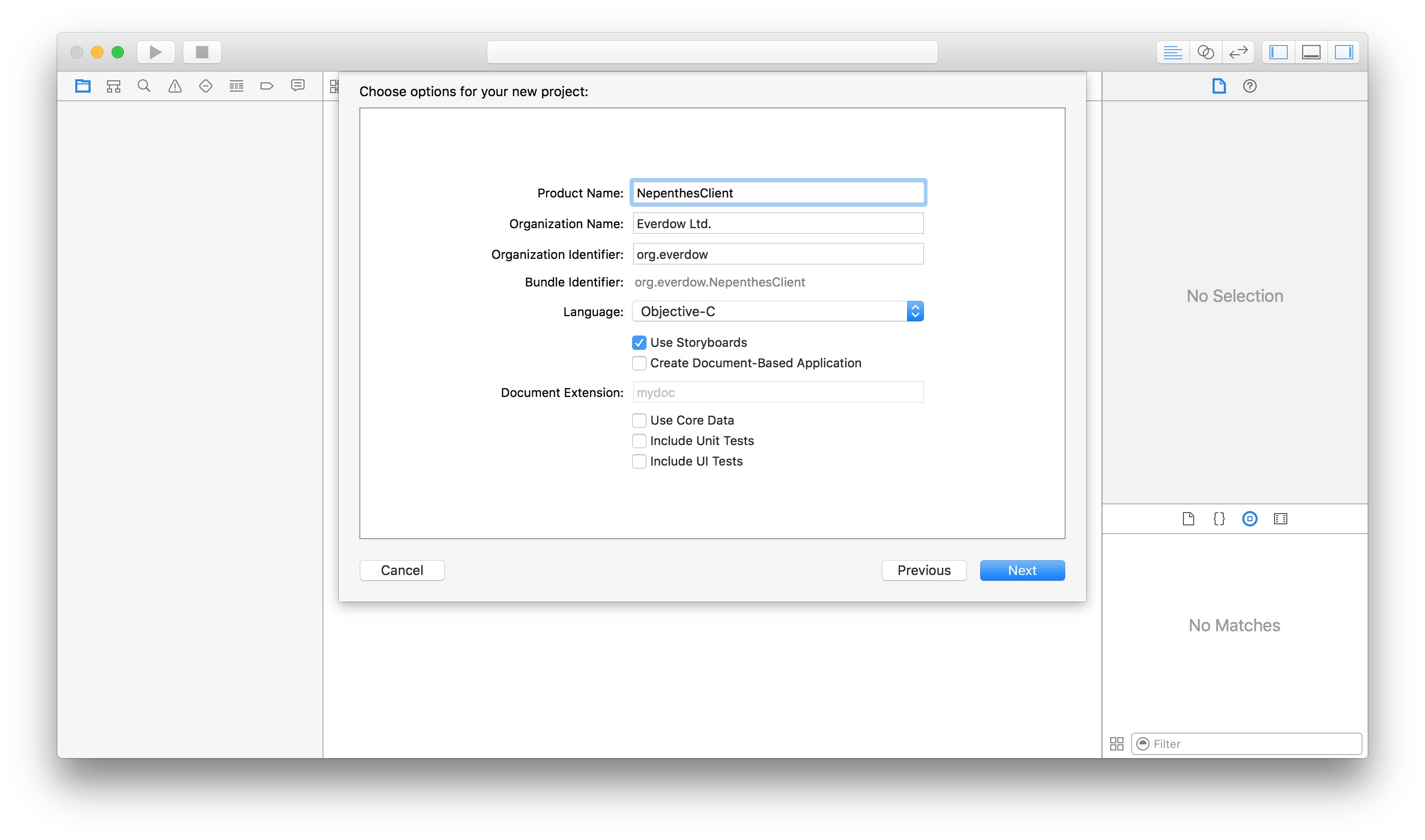Open the Issue navigator warning icon

175,86
